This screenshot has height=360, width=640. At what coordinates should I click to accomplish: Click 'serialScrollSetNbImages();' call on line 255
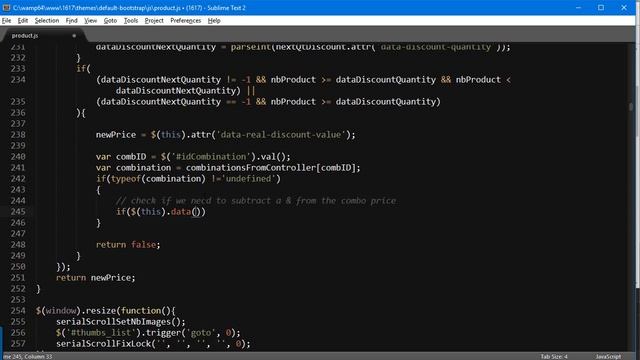121,322
